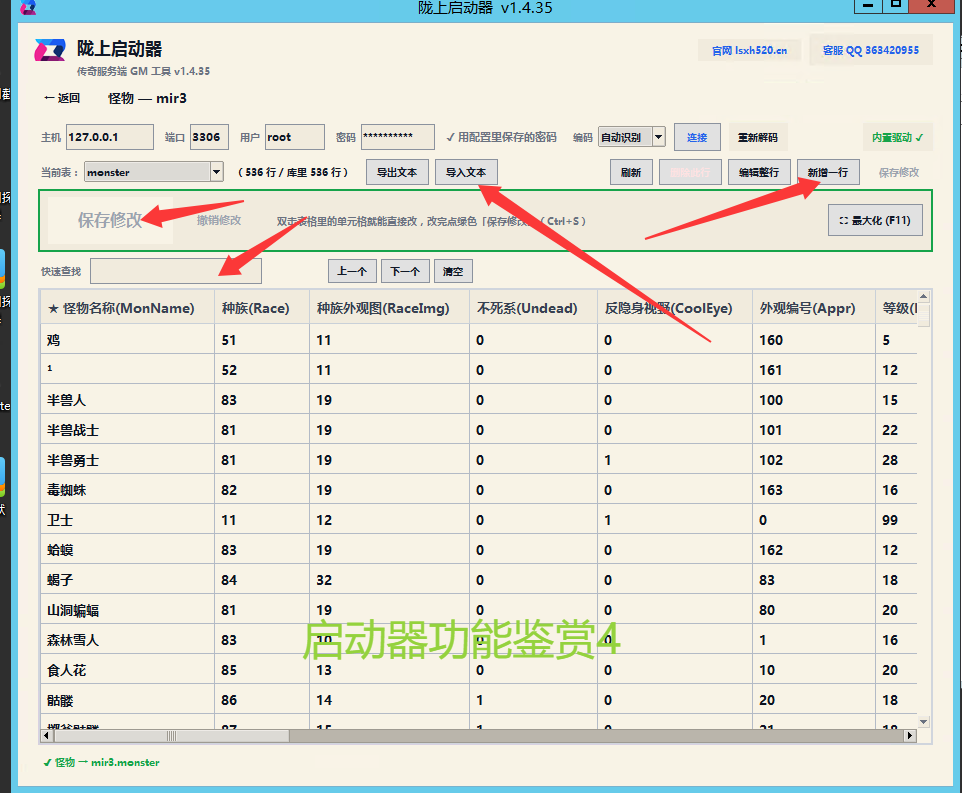Click the title bar app icon

click(x=28, y=7)
